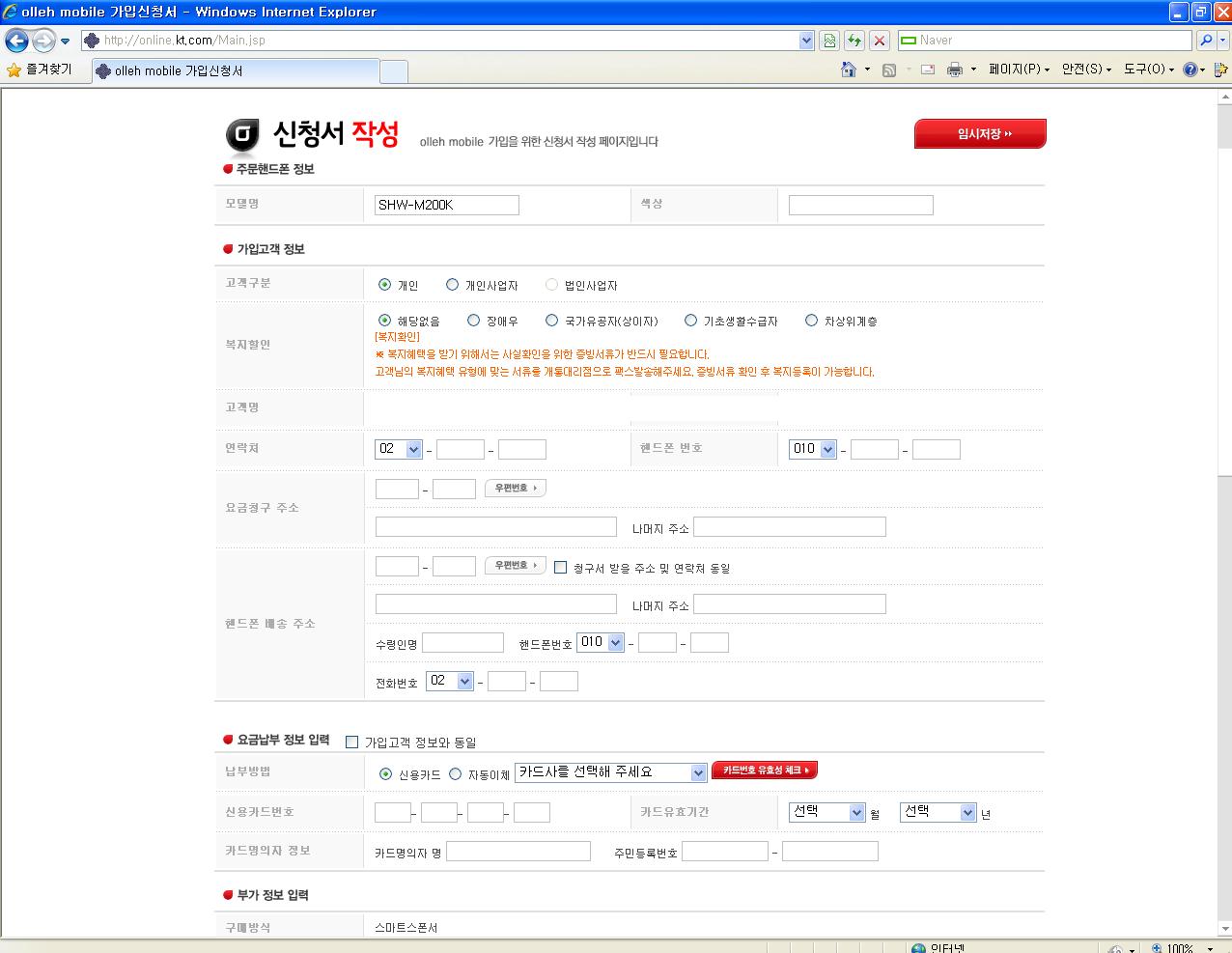Image resolution: width=1232 pixels, height=953 pixels.
Task: Click the browser Forward arrow button
Action: pos(43,41)
